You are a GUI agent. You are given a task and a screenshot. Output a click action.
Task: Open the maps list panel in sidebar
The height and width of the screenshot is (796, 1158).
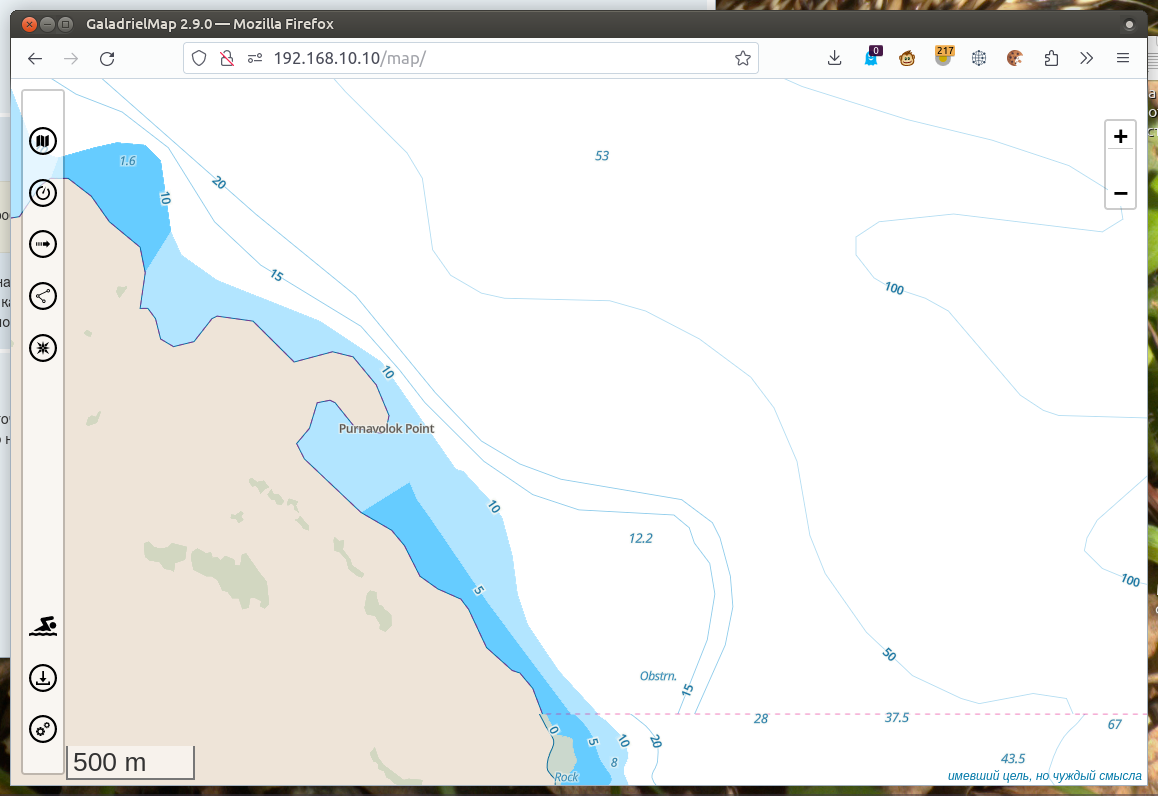pos(43,141)
